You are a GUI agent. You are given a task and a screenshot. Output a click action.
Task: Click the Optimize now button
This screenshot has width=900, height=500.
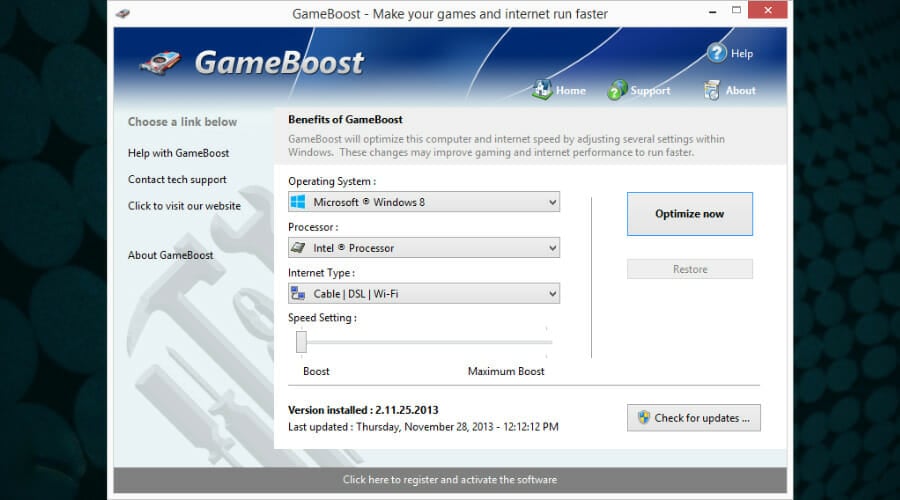689,214
